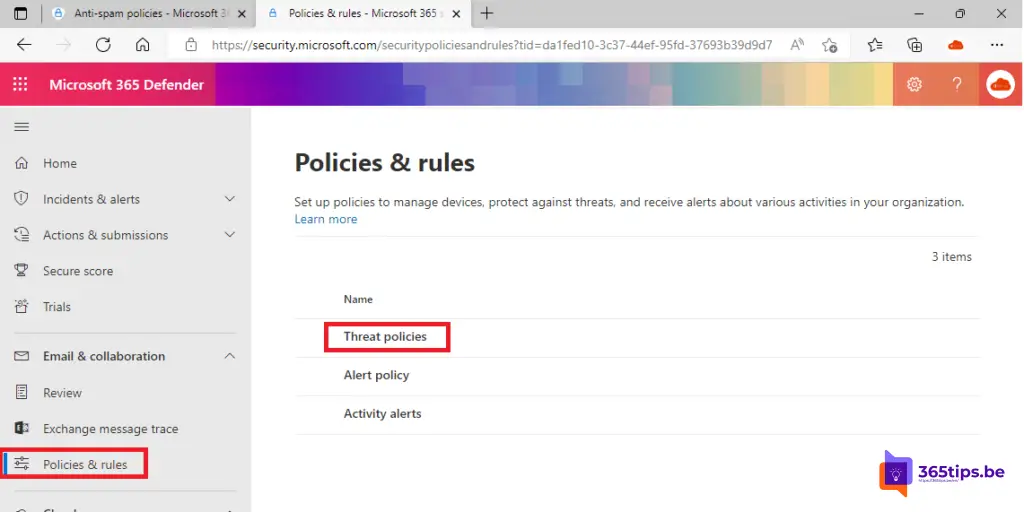
Task: Open Secure score in sidebar
Action: 78,271
